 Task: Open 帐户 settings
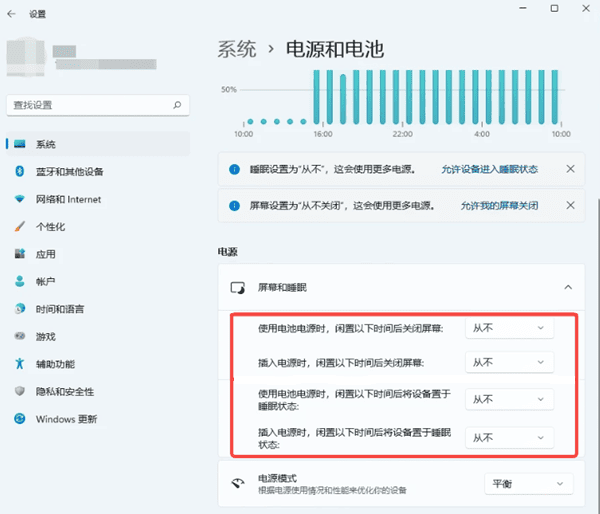[x=98, y=281]
